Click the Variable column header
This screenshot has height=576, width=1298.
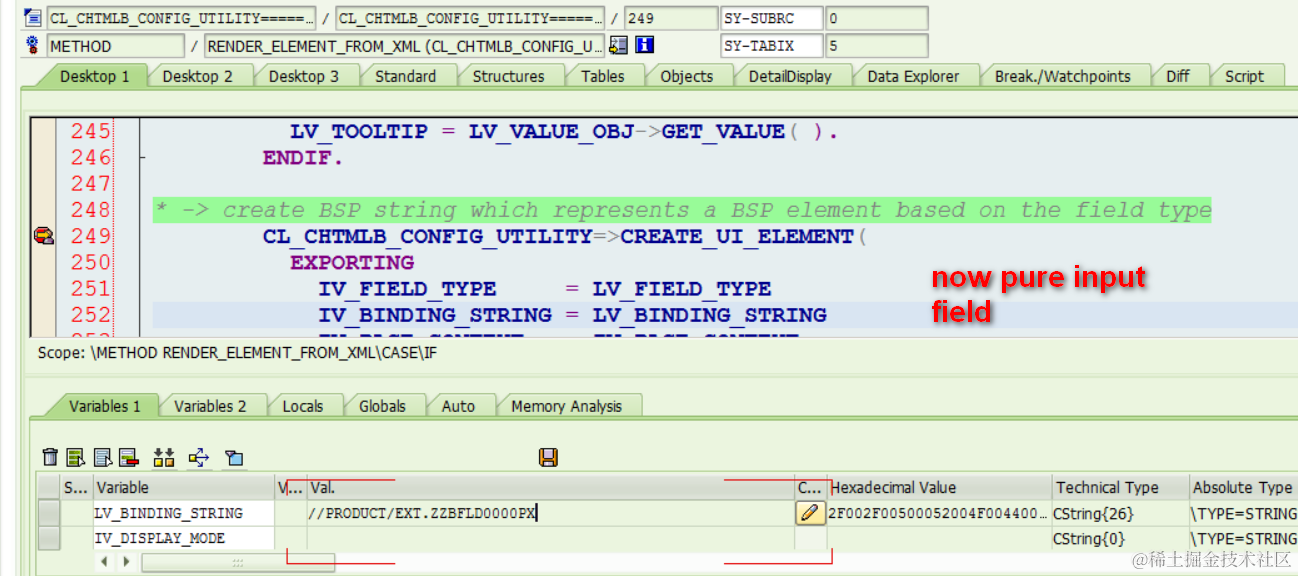184,487
